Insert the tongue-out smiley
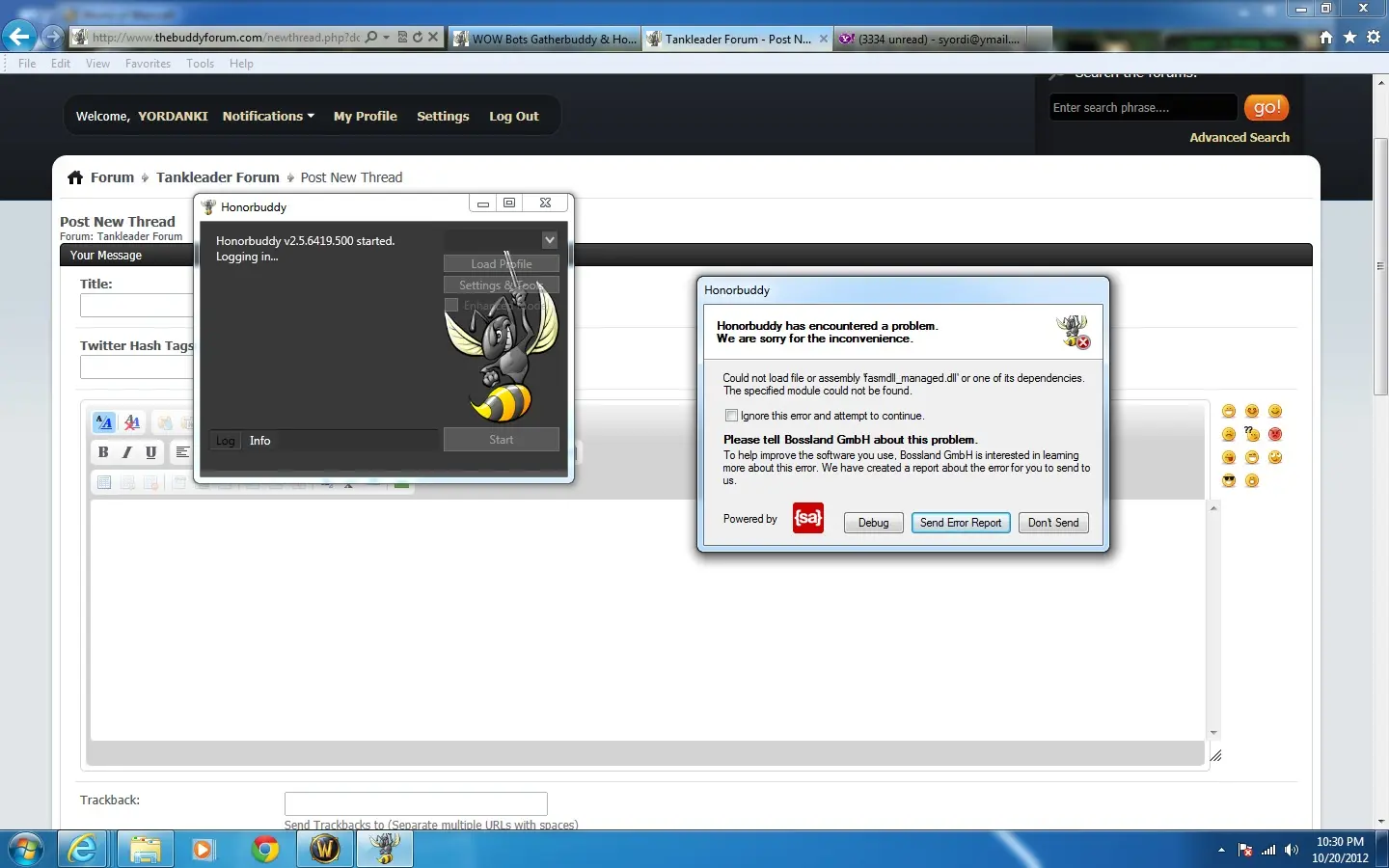Image resolution: width=1389 pixels, height=868 pixels. coord(1229,457)
